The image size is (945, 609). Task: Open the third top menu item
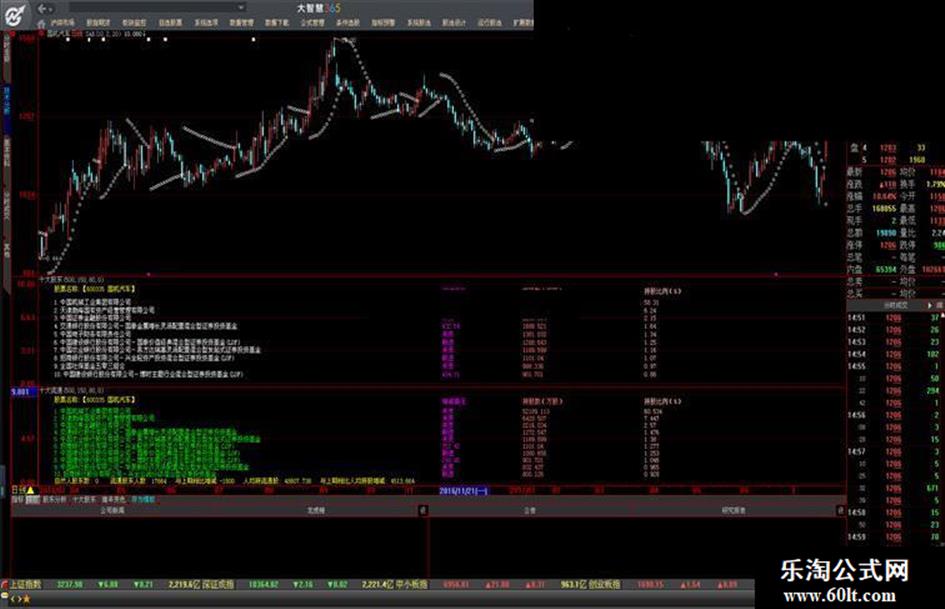pyautogui.click(x=134, y=23)
